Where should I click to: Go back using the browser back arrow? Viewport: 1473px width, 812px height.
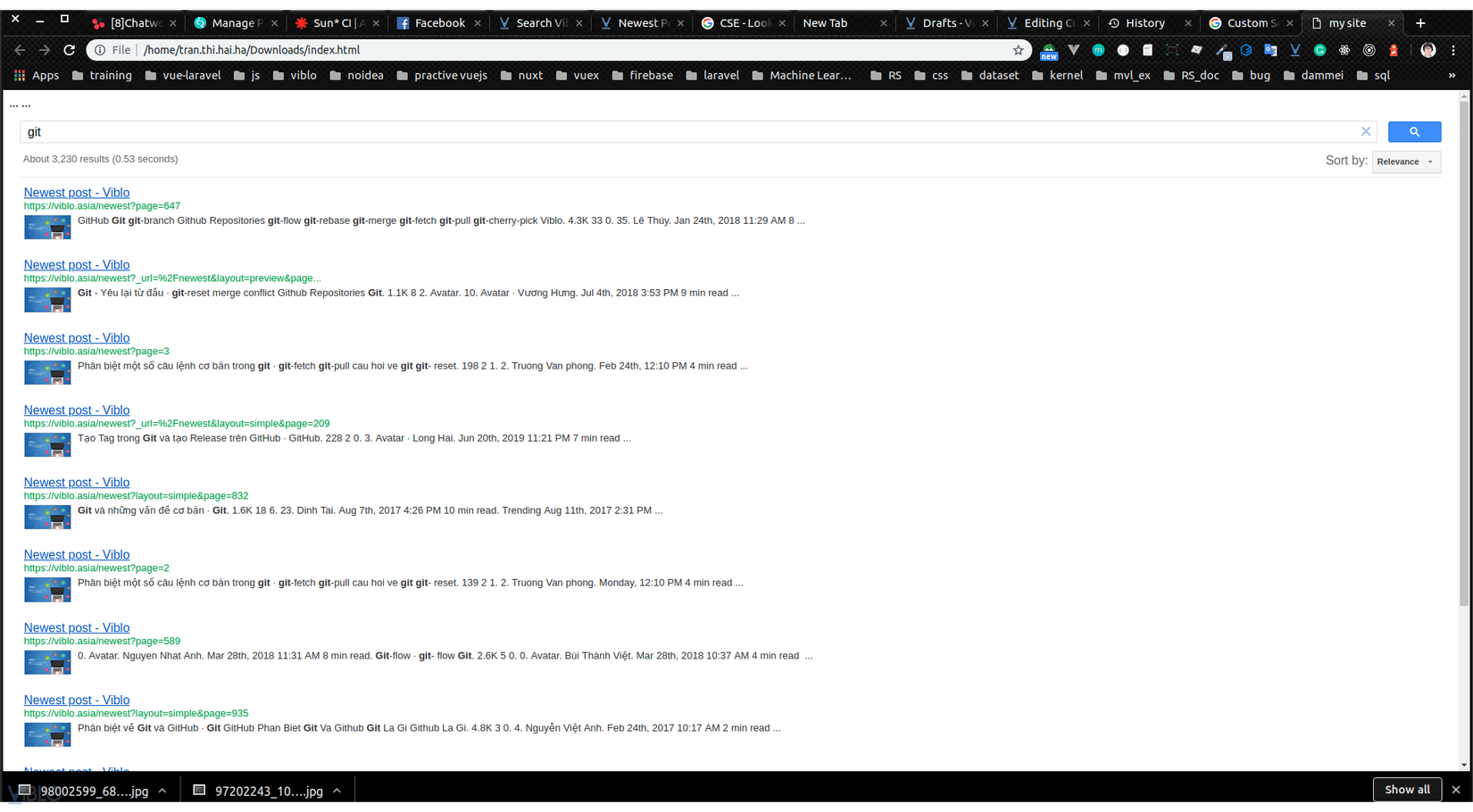(x=20, y=50)
